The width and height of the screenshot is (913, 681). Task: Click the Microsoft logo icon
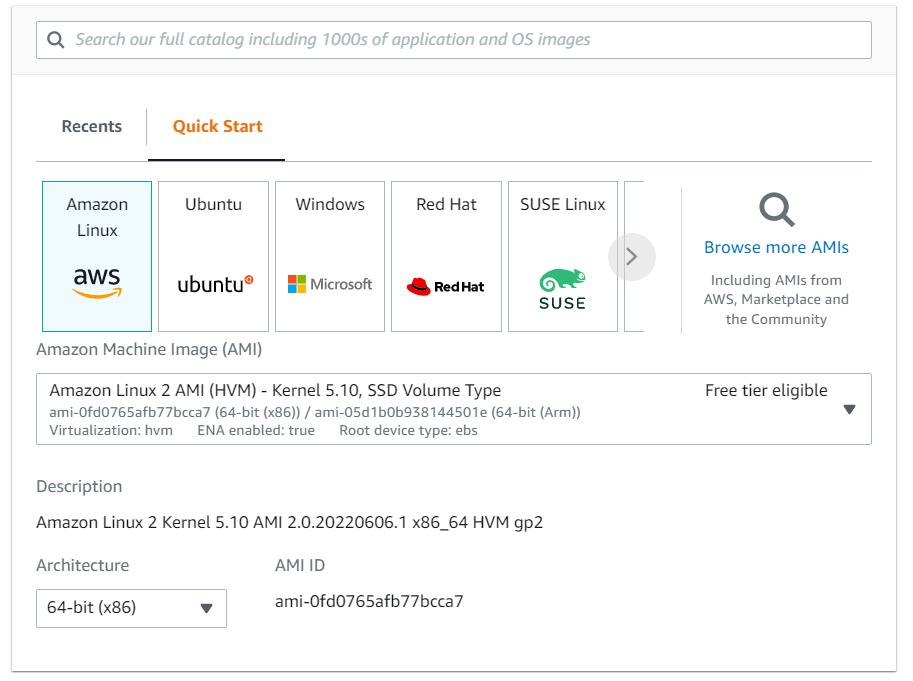330,284
